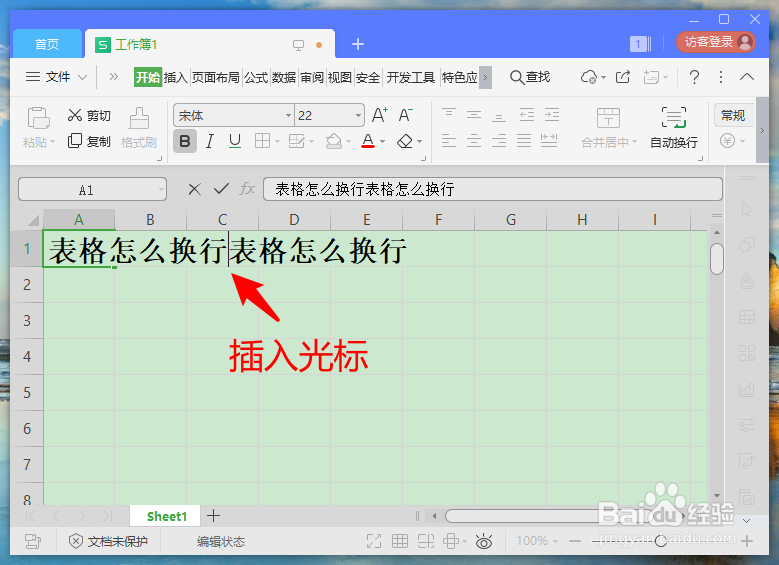Toggle Bold formatting
779x565 pixels.
[185, 142]
